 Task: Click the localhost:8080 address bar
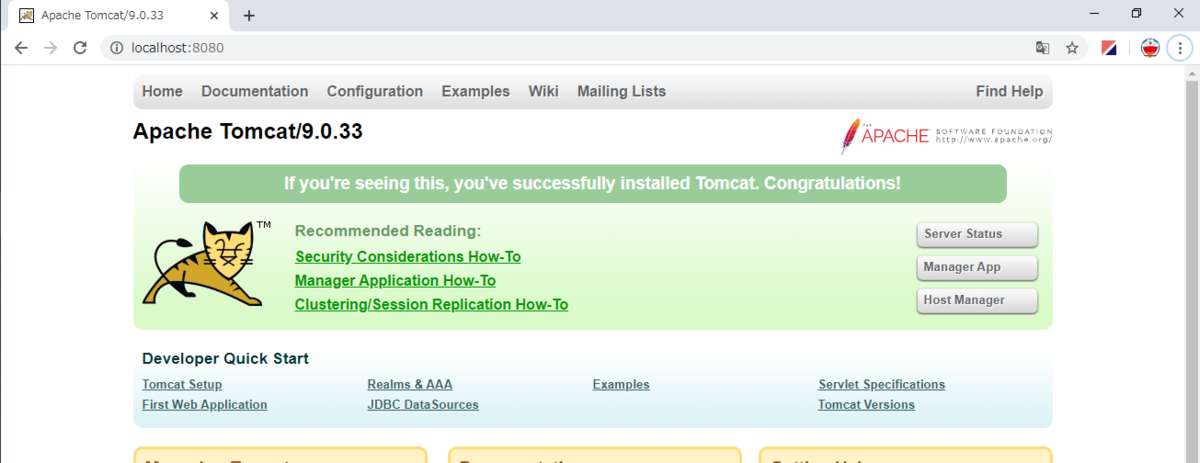point(560,48)
